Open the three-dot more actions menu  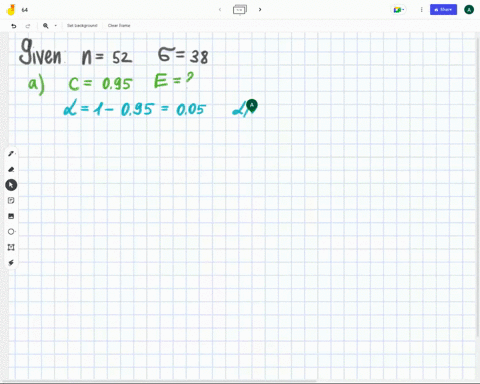[x=422, y=10]
